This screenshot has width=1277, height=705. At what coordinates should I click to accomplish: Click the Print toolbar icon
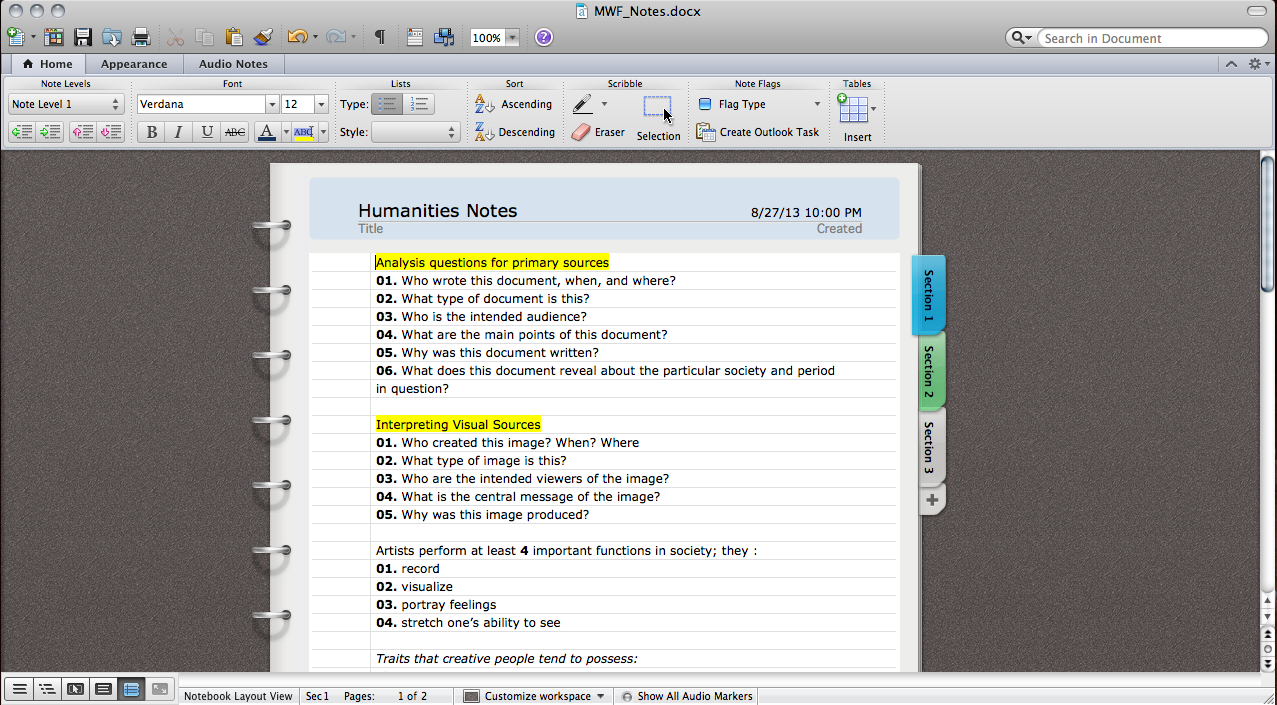click(140, 37)
